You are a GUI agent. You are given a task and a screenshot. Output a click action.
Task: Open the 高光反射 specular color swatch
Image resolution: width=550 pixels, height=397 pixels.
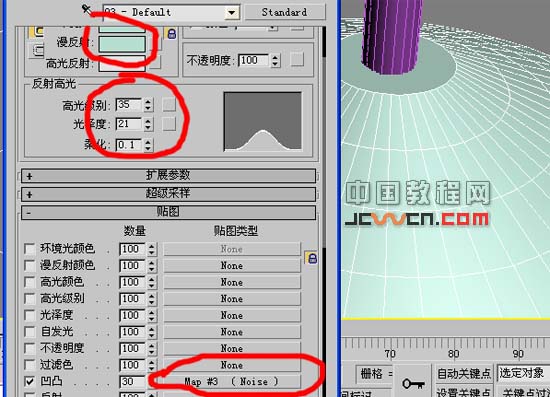coord(122,64)
